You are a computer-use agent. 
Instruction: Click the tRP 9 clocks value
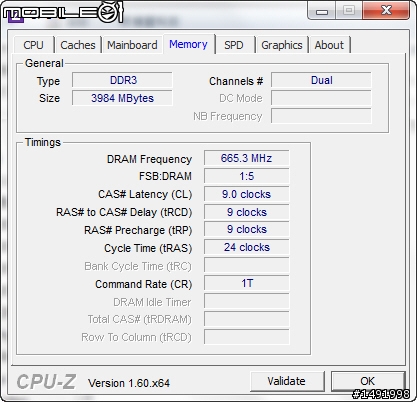pos(247,230)
